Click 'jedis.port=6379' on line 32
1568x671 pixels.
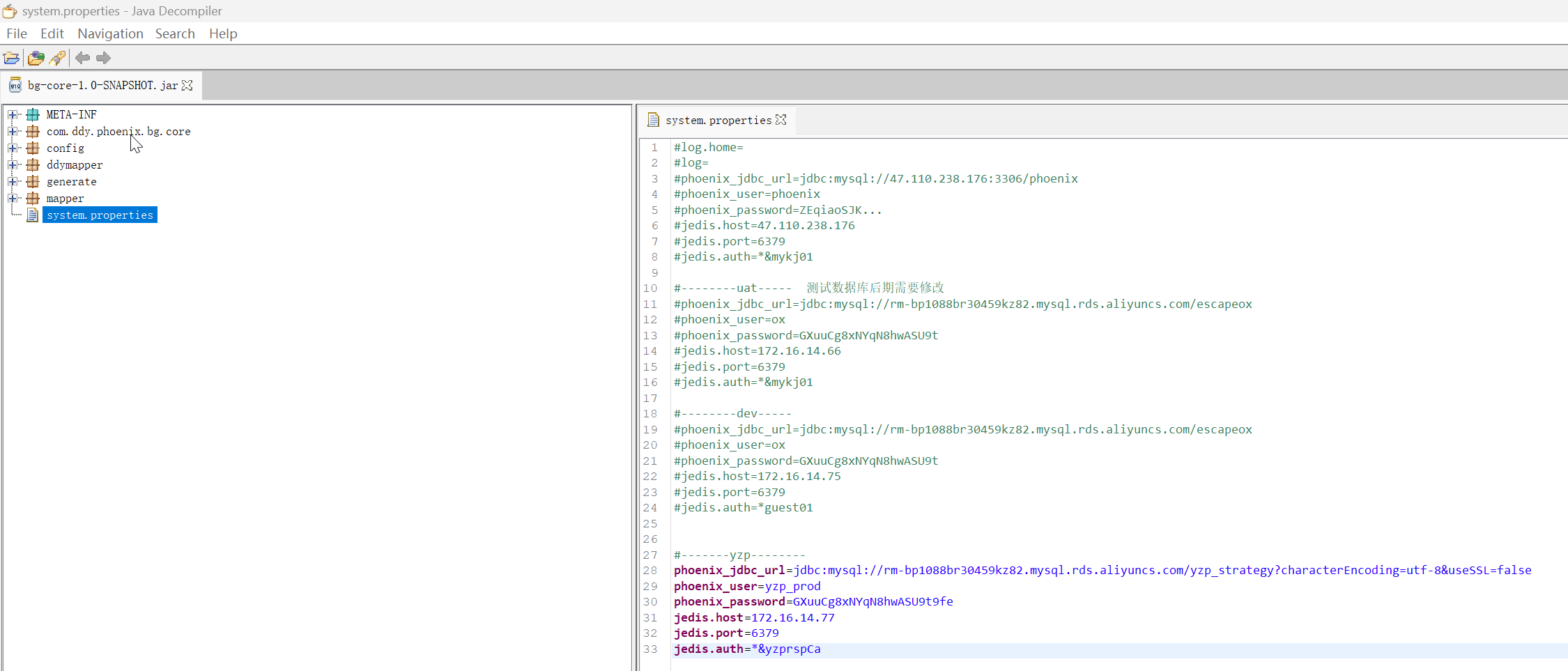tap(726, 633)
